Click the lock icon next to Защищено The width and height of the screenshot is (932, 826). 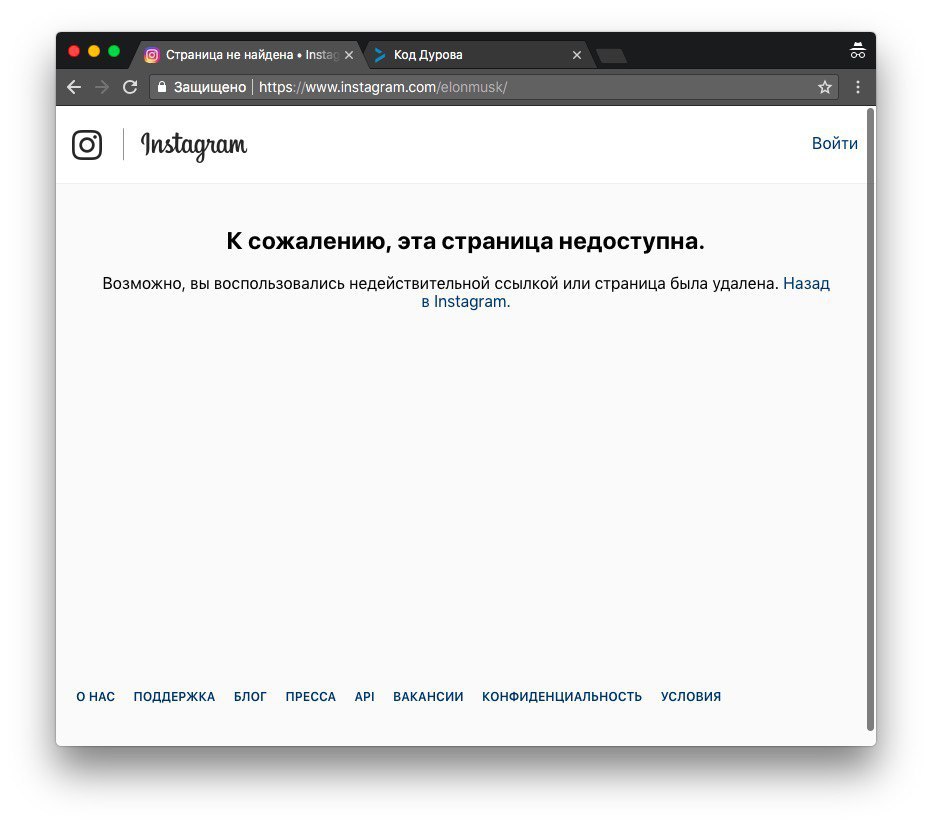click(162, 87)
